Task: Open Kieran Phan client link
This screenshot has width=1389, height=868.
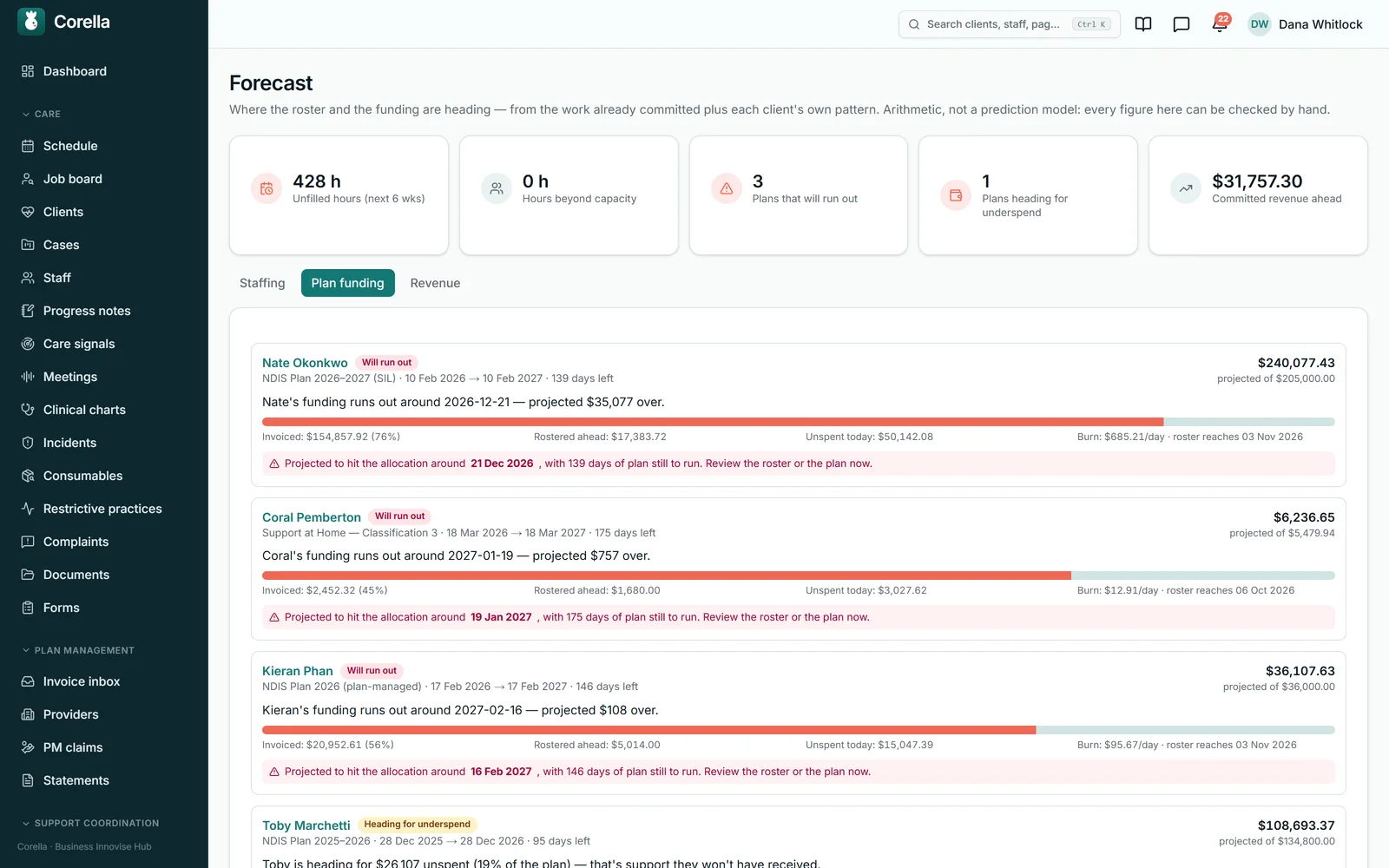Action: click(298, 671)
